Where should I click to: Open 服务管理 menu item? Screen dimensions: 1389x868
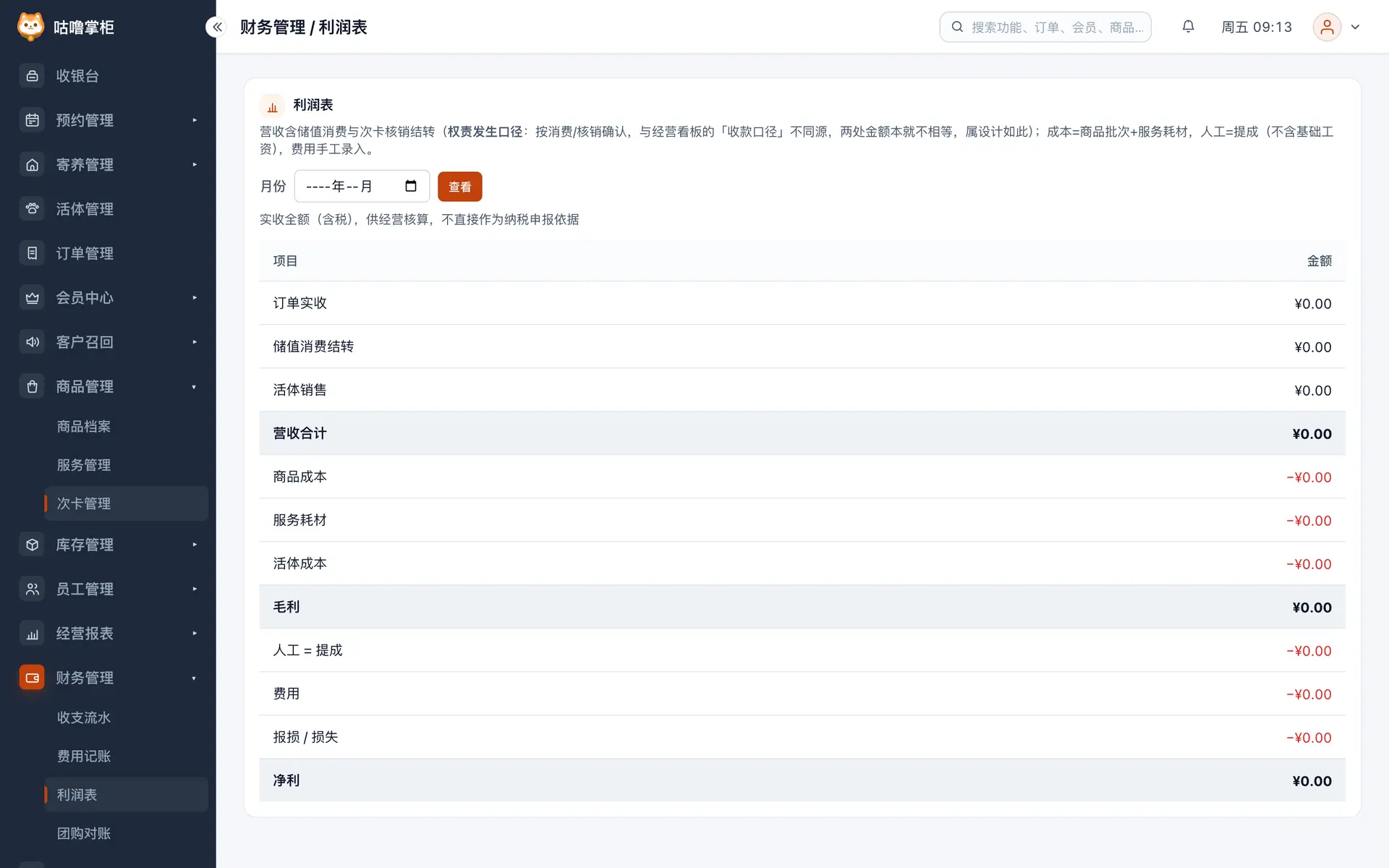coord(126,465)
